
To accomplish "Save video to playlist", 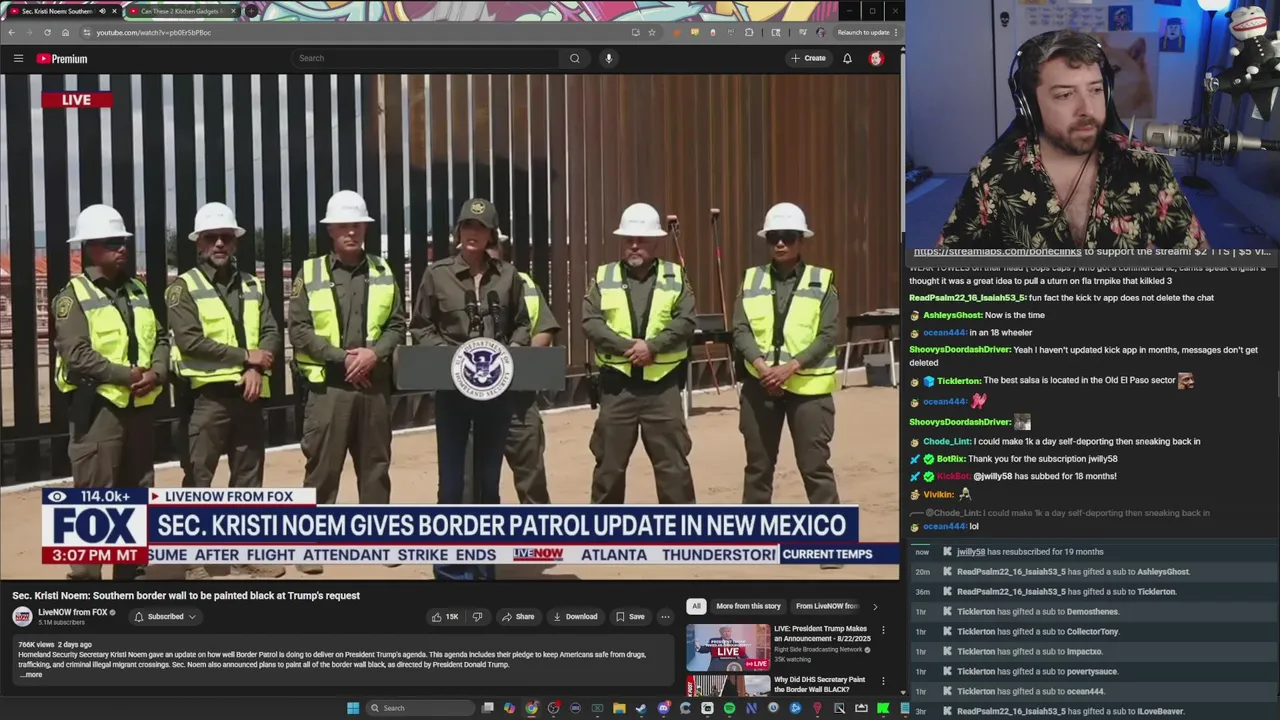I will pos(630,617).
